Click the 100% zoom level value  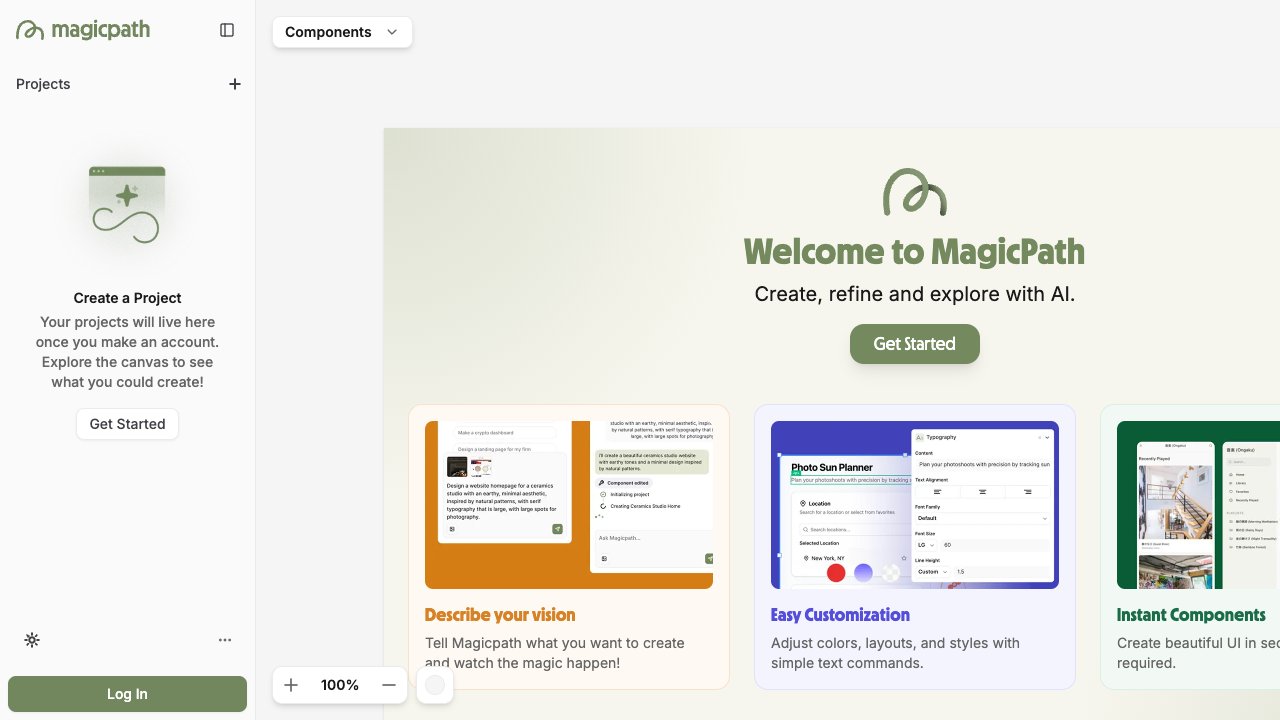340,685
